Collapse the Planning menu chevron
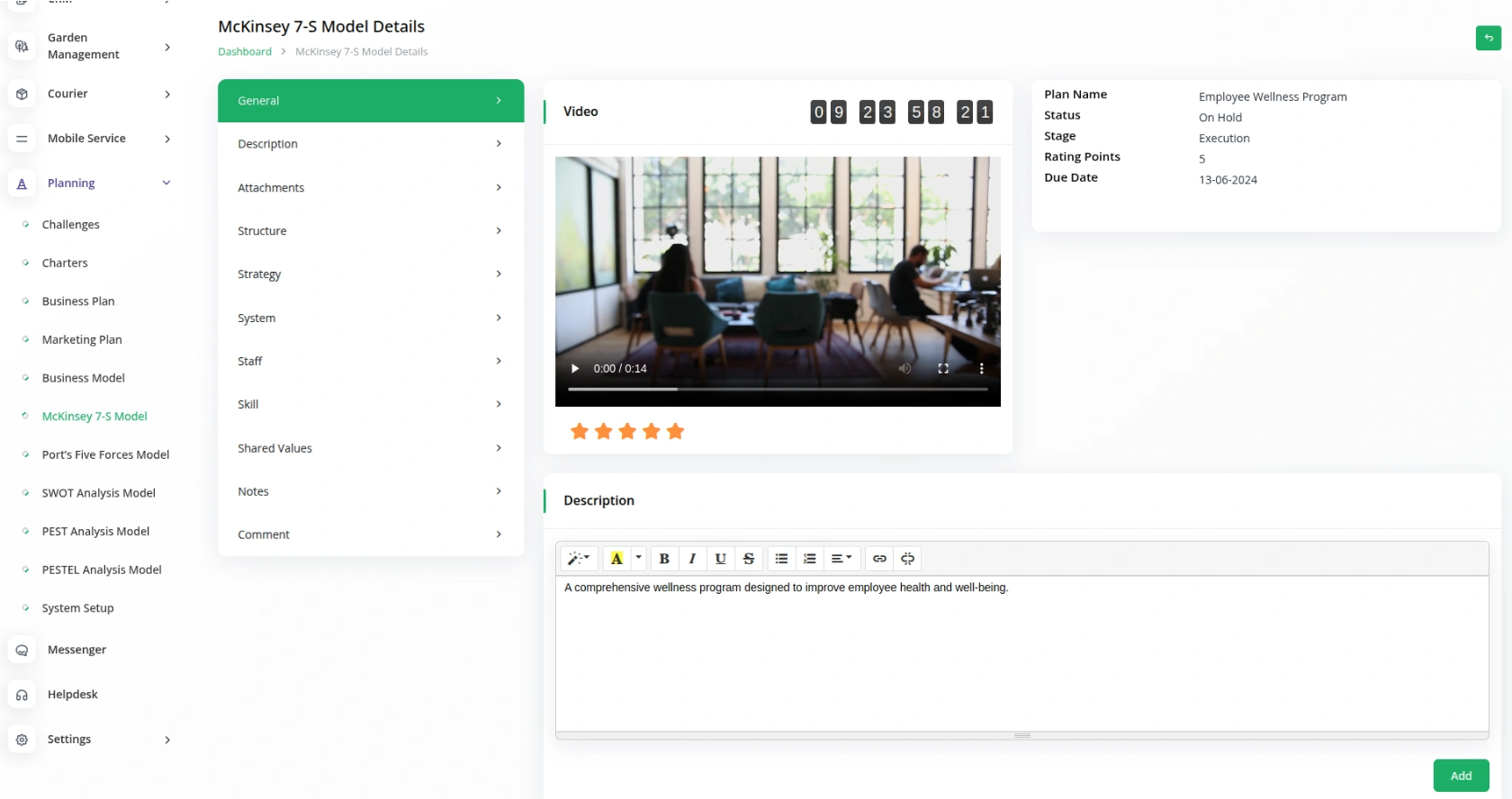The image size is (1512, 799). click(166, 184)
